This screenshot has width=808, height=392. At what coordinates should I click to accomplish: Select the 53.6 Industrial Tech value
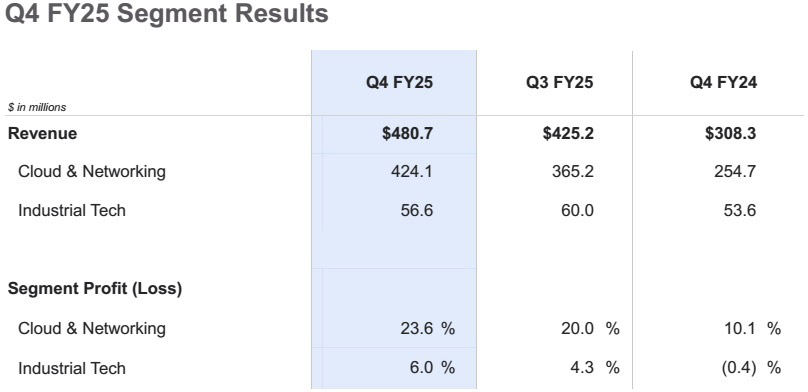click(x=740, y=210)
